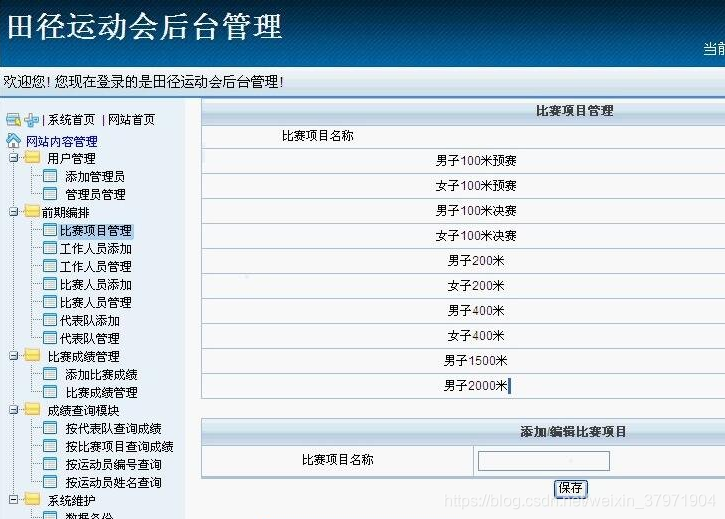The height and width of the screenshot is (519, 725).
Task: Click page icon next to 工作人员管理
Action: [x=50, y=266]
